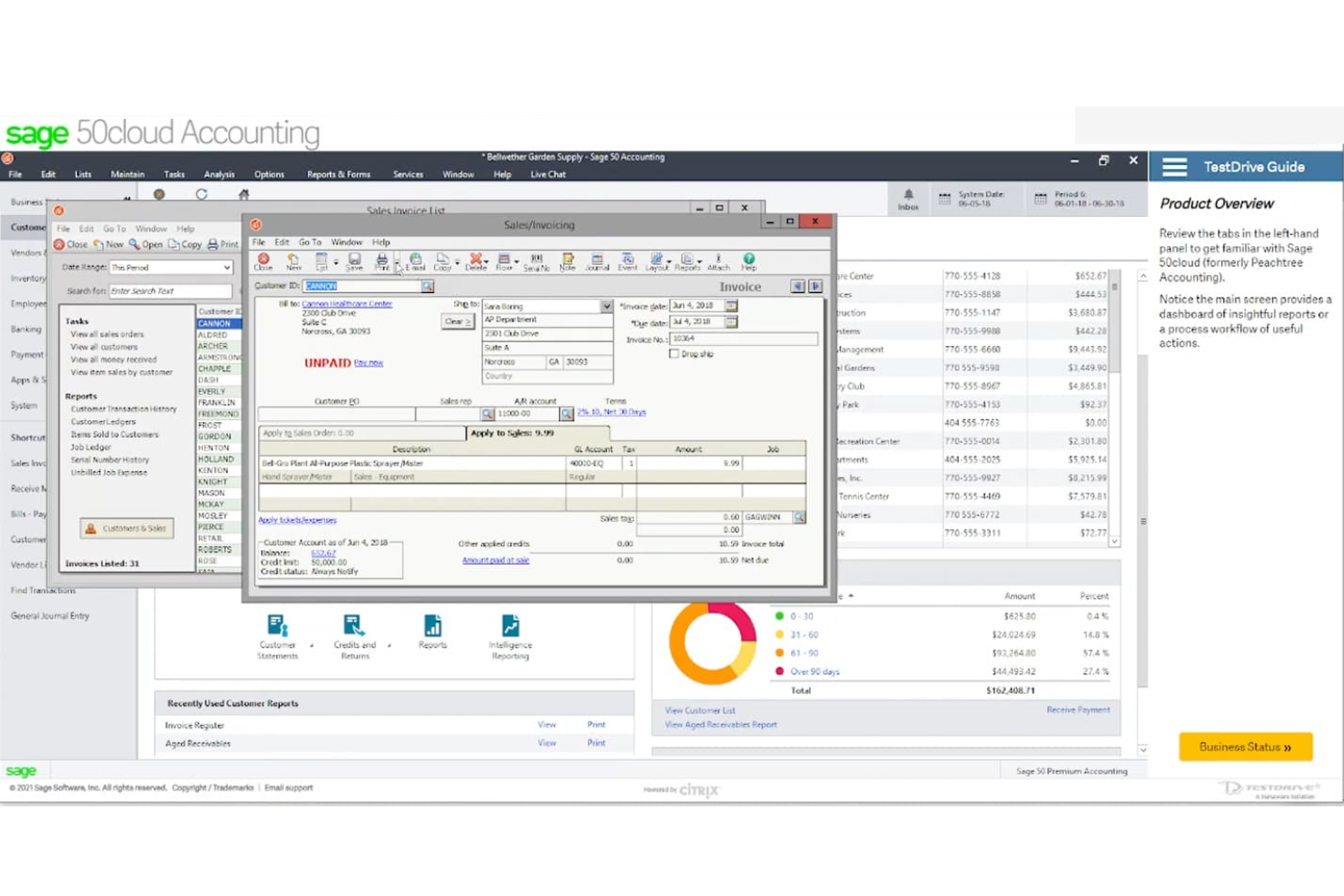The width and height of the screenshot is (1344, 896).
Task: Click the Note toolbar icon
Action: coord(568,262)
